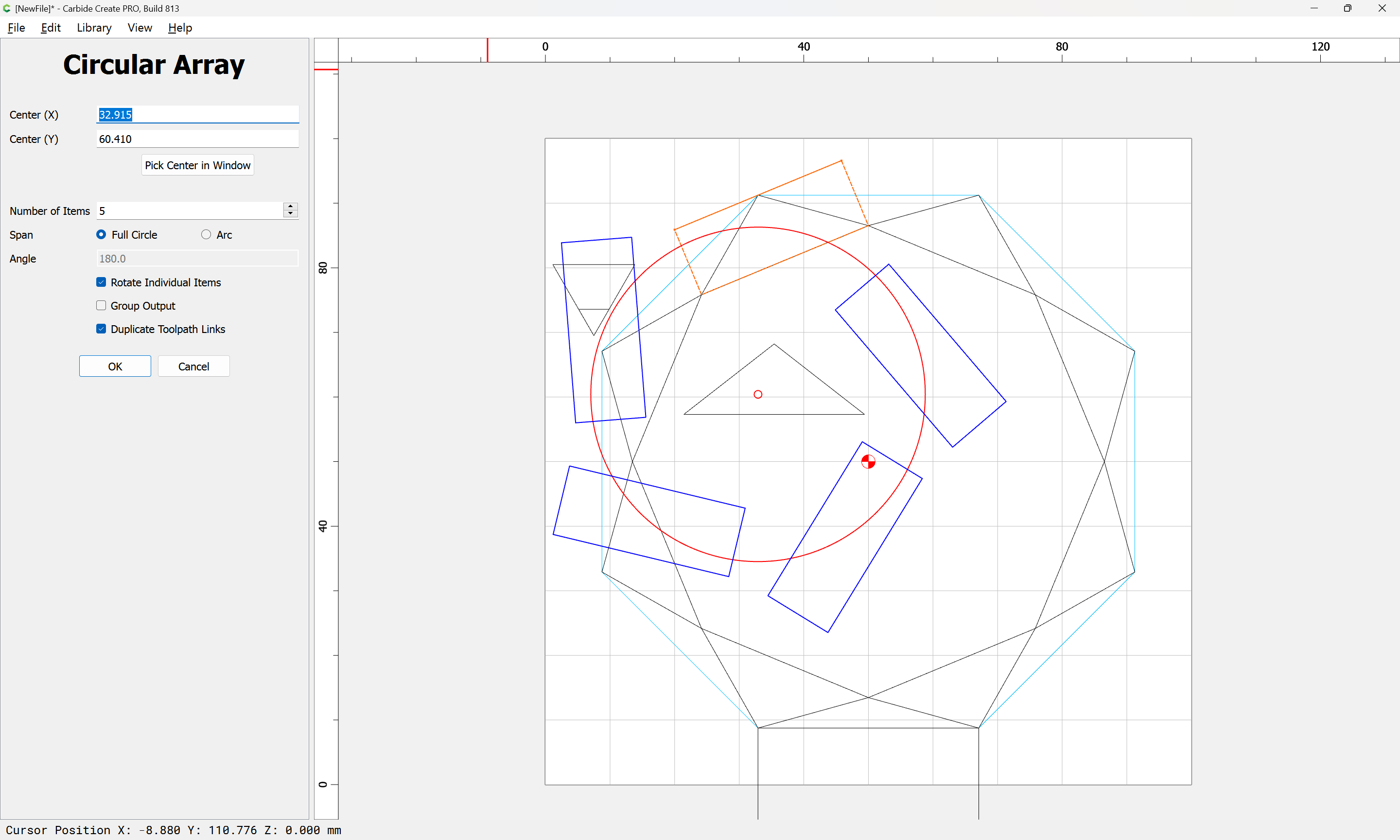Open the Library menu

94,28
